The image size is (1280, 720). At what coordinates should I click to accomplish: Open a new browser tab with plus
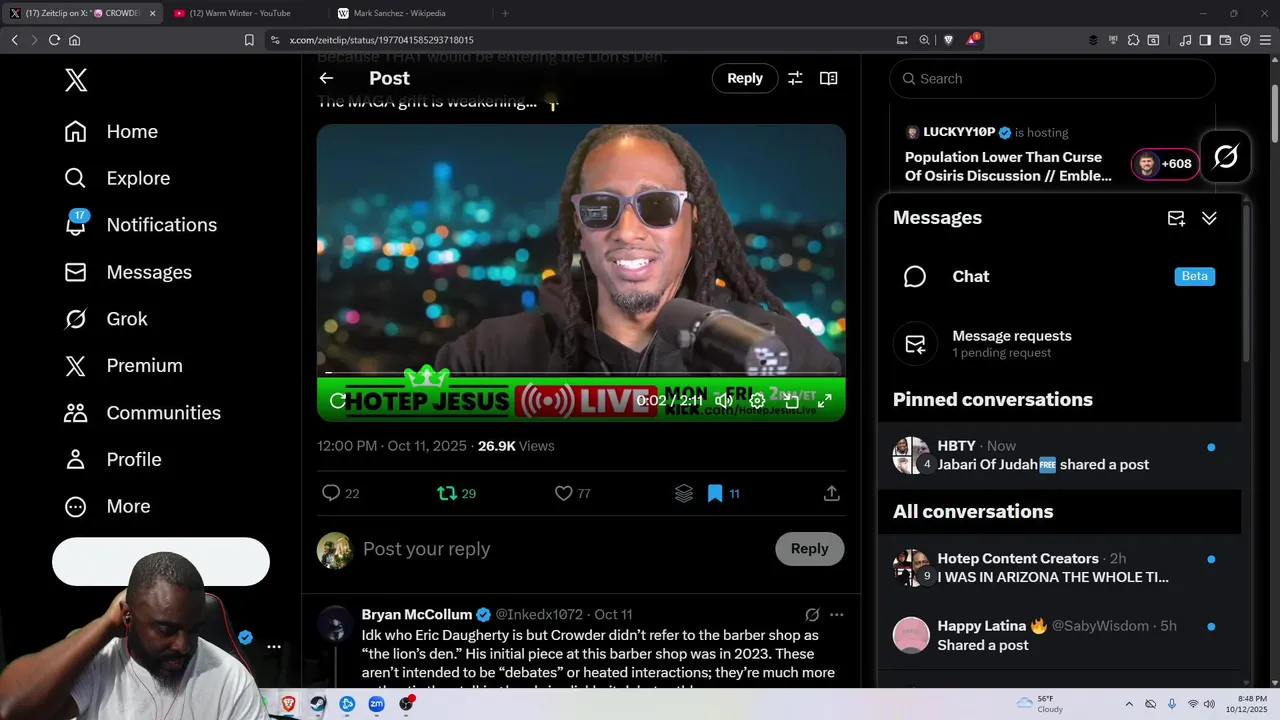click(x=505, y=13)
